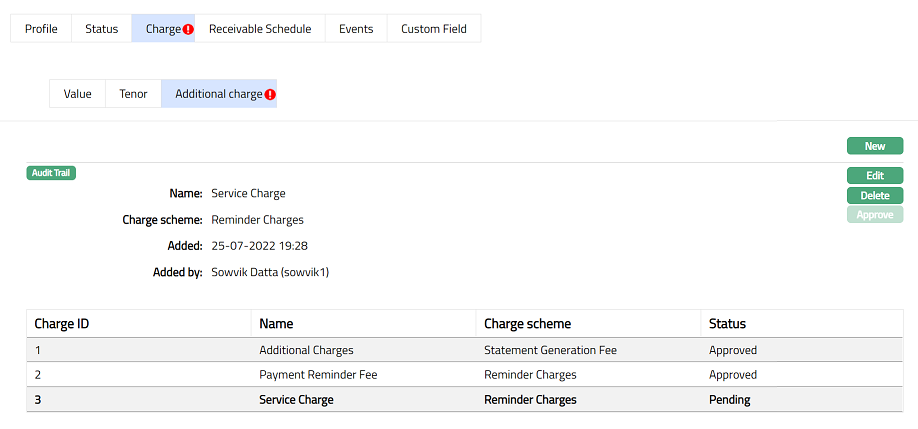Go to the Events tab
The image size is (918, 429).
click(356, 29)
